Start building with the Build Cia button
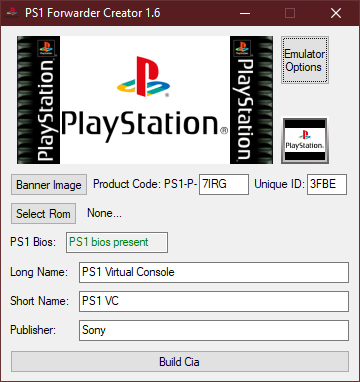 pyautogui.click(x=180, y=362)
